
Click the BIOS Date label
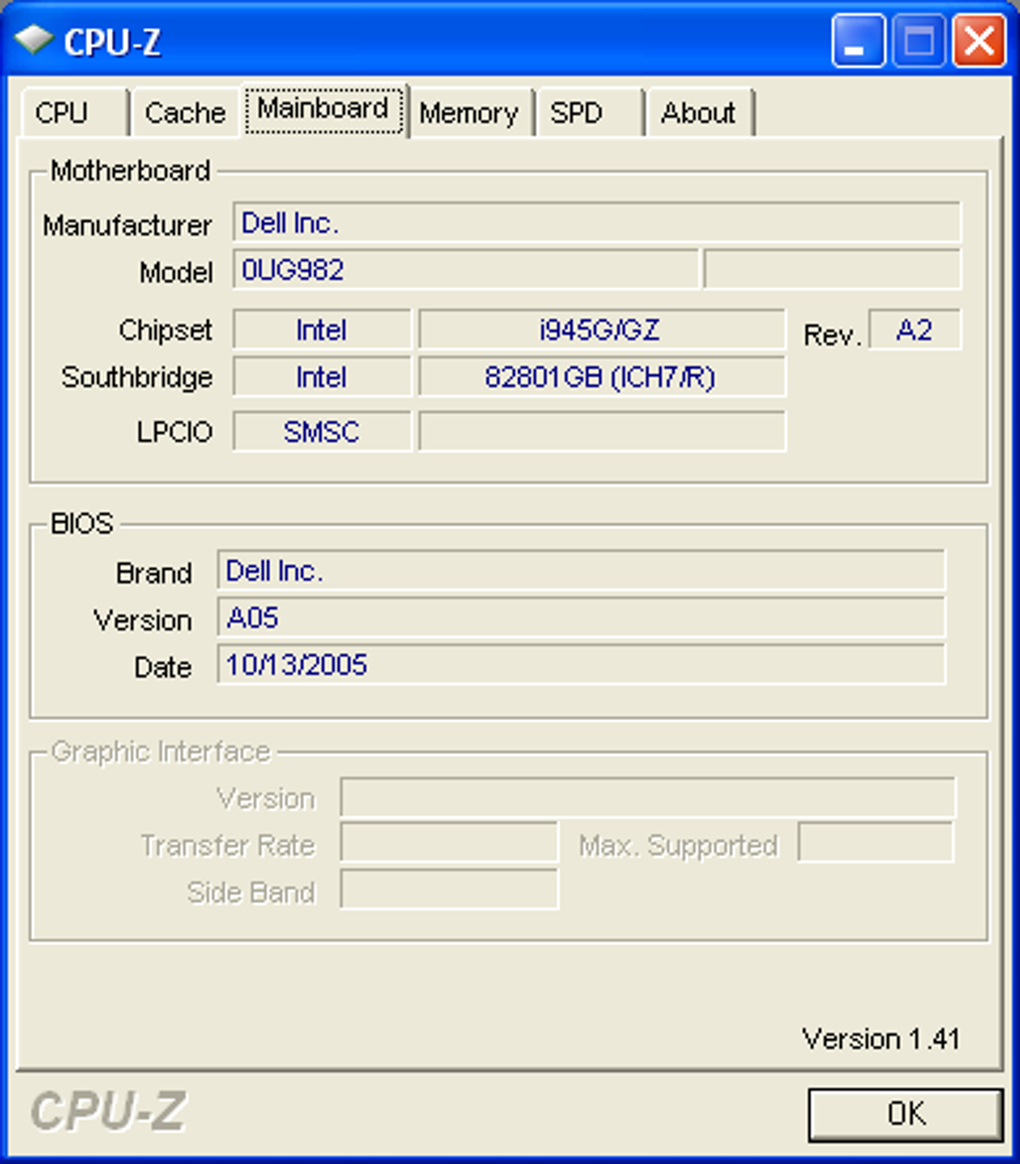point(163,667)
